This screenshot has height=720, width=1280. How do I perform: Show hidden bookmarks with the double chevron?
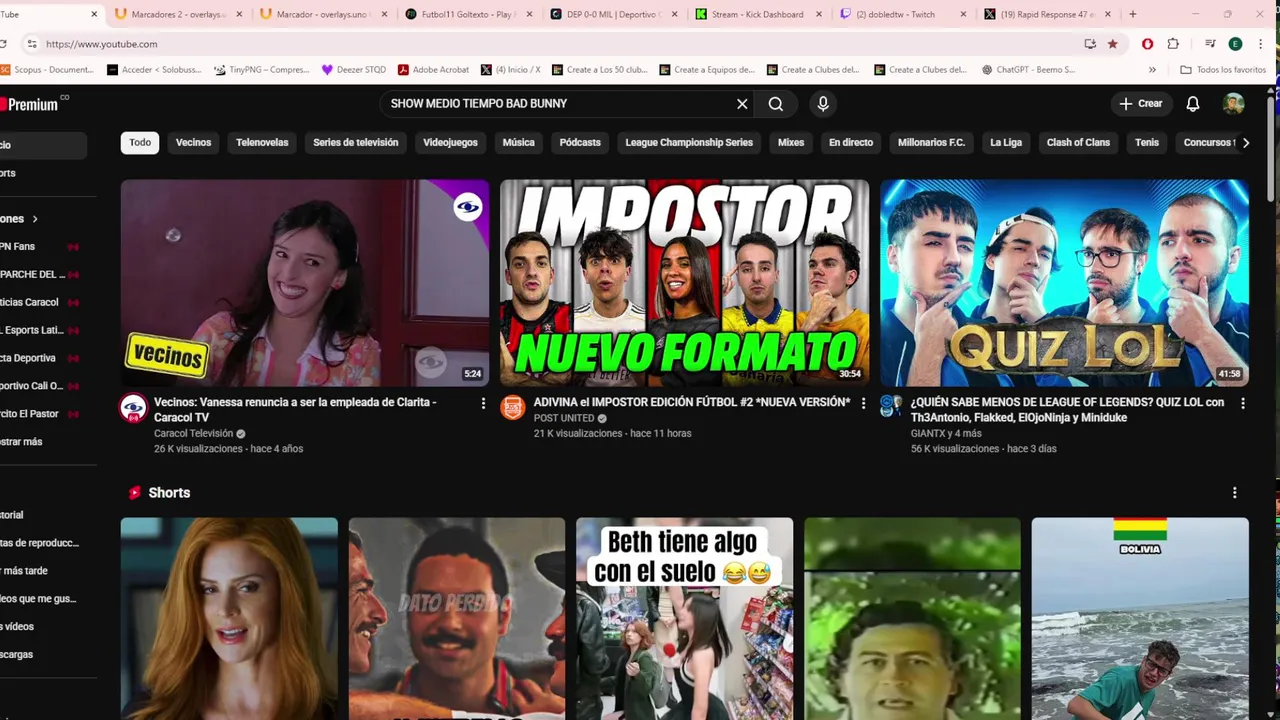click(1152, 70)
